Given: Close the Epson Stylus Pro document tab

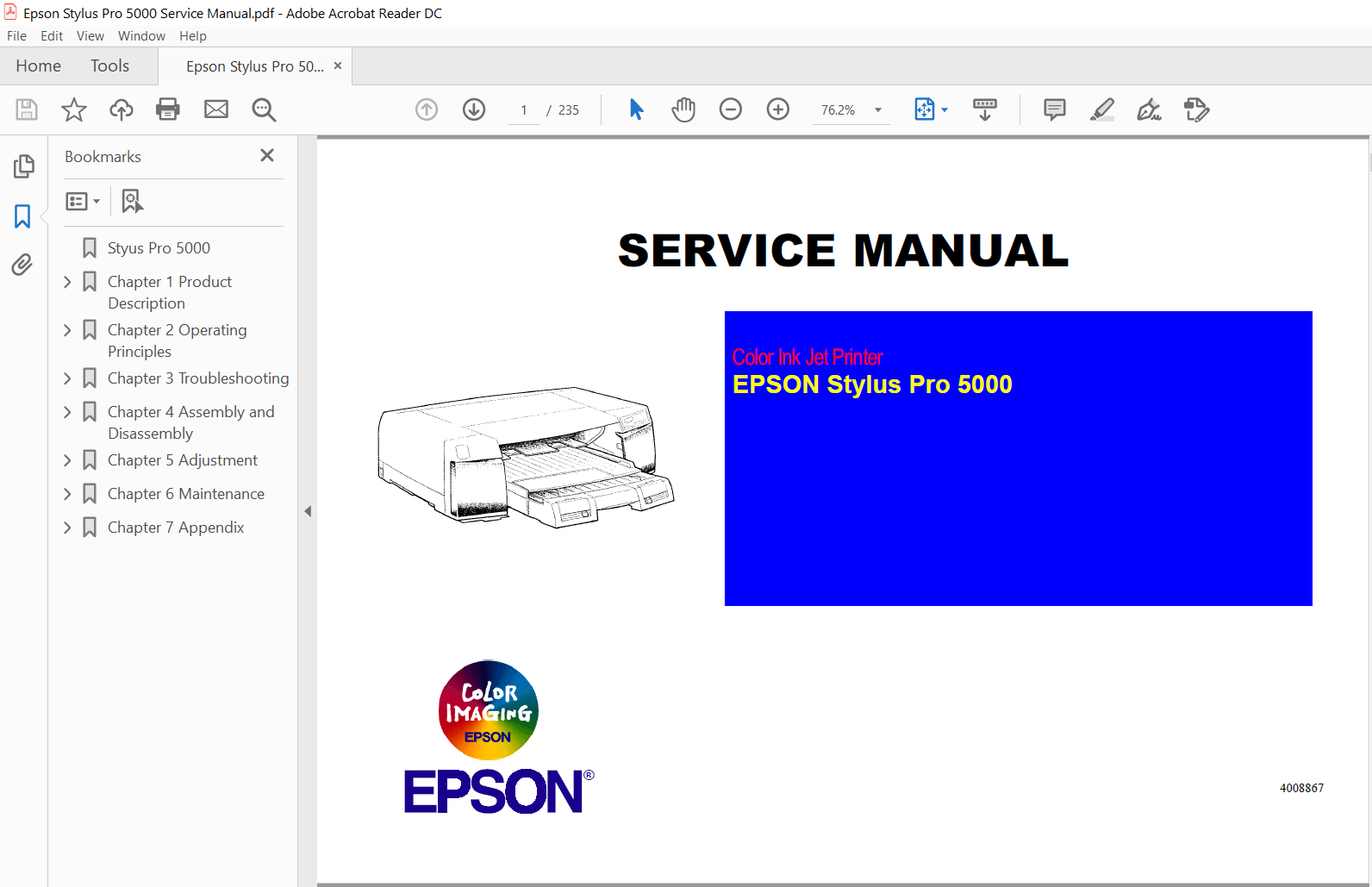Looking at the screenshot, I should [x=338, y=66].
